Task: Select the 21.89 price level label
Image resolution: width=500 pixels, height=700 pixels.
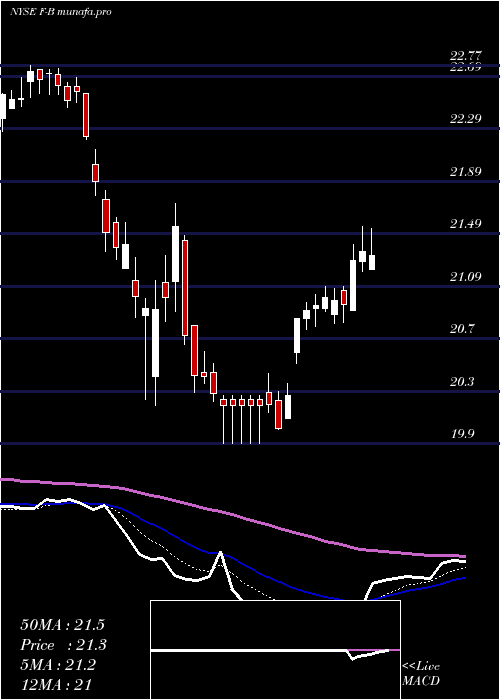Action: [x=466, y=171]
